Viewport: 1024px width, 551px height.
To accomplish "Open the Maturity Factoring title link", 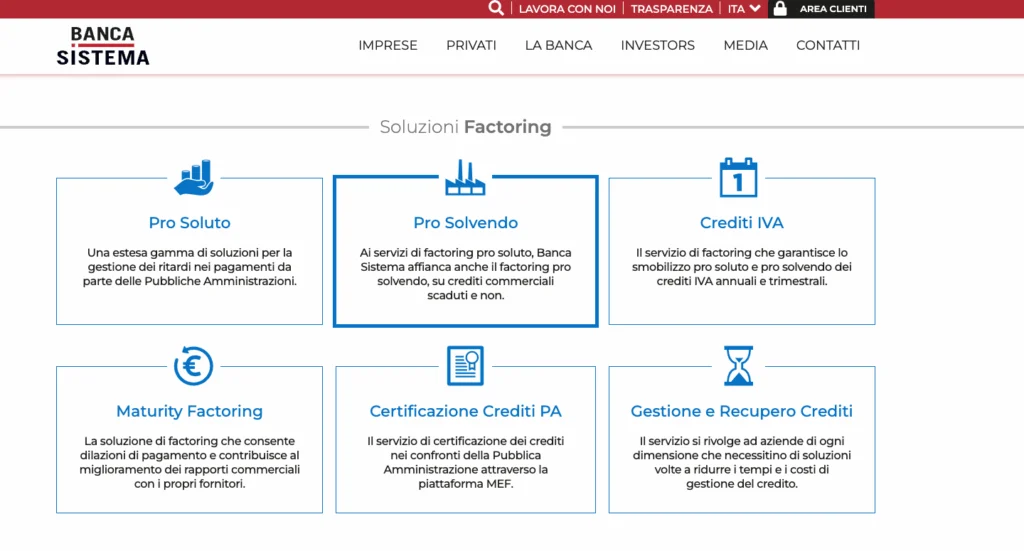I will (x=189, y=411).
